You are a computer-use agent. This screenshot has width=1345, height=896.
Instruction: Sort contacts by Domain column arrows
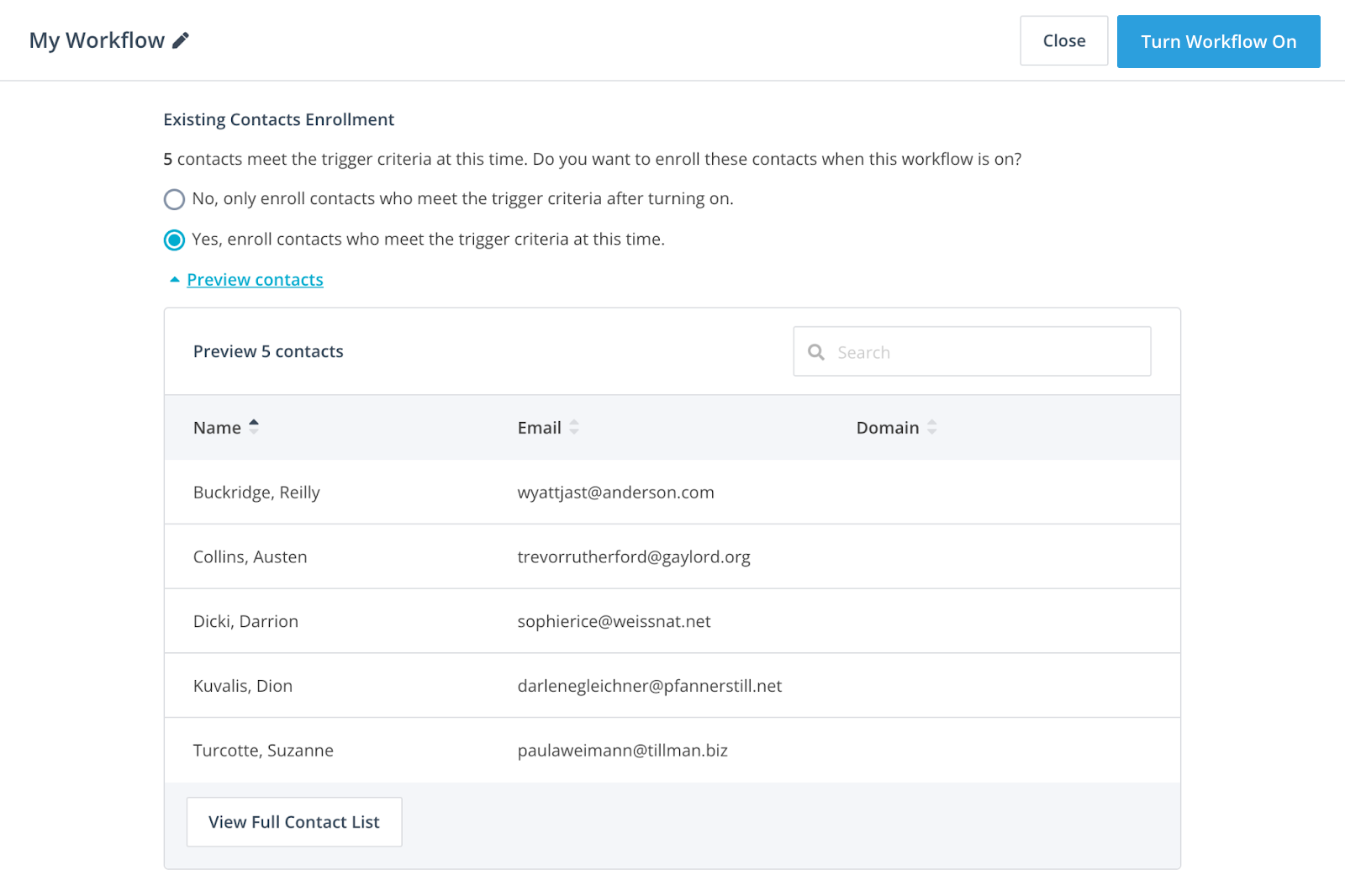coord(931,427)
